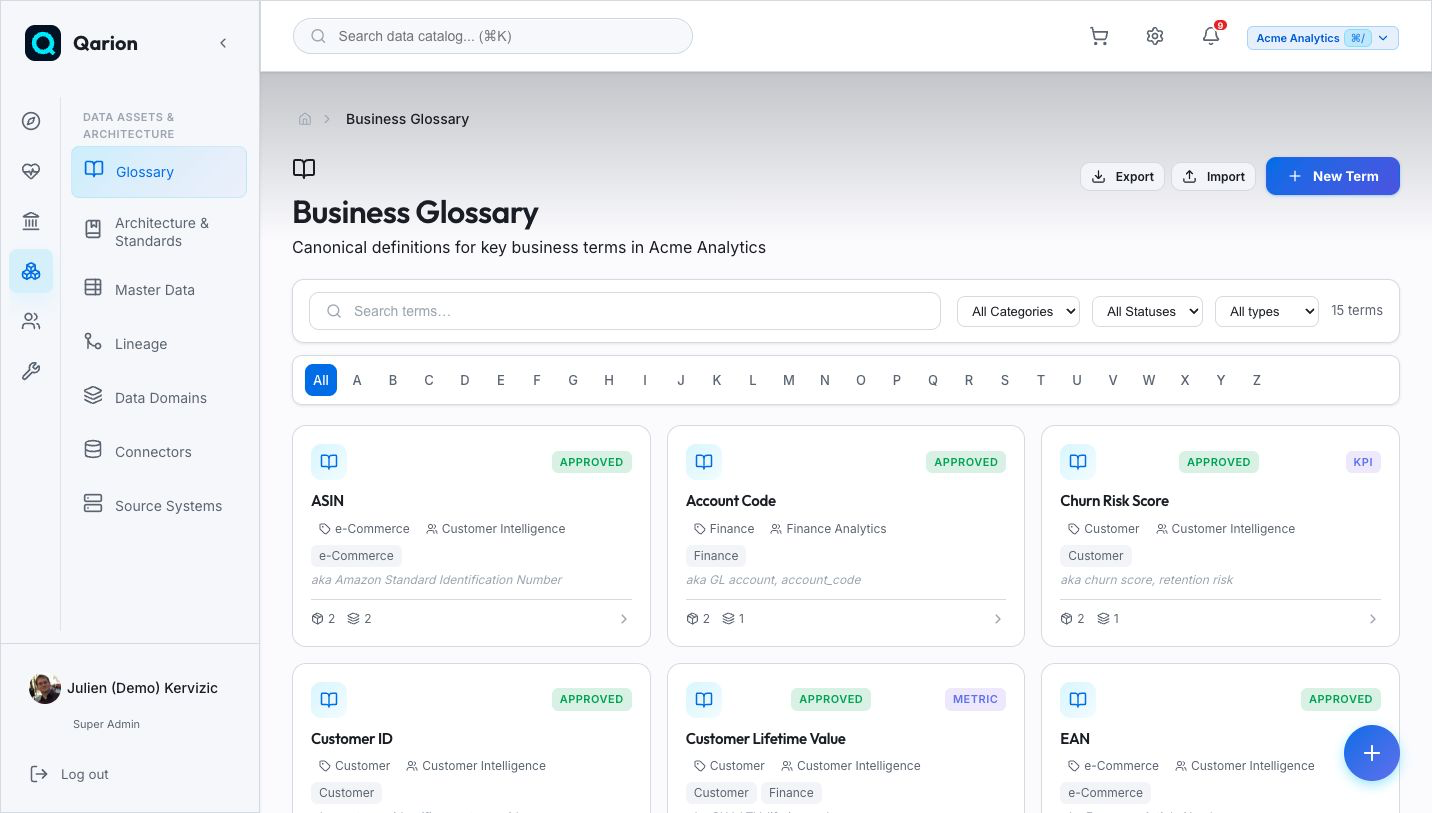Open settings gear in top bar
This screenshot has height=813, width=1432.
click(x=1155, y=37)
